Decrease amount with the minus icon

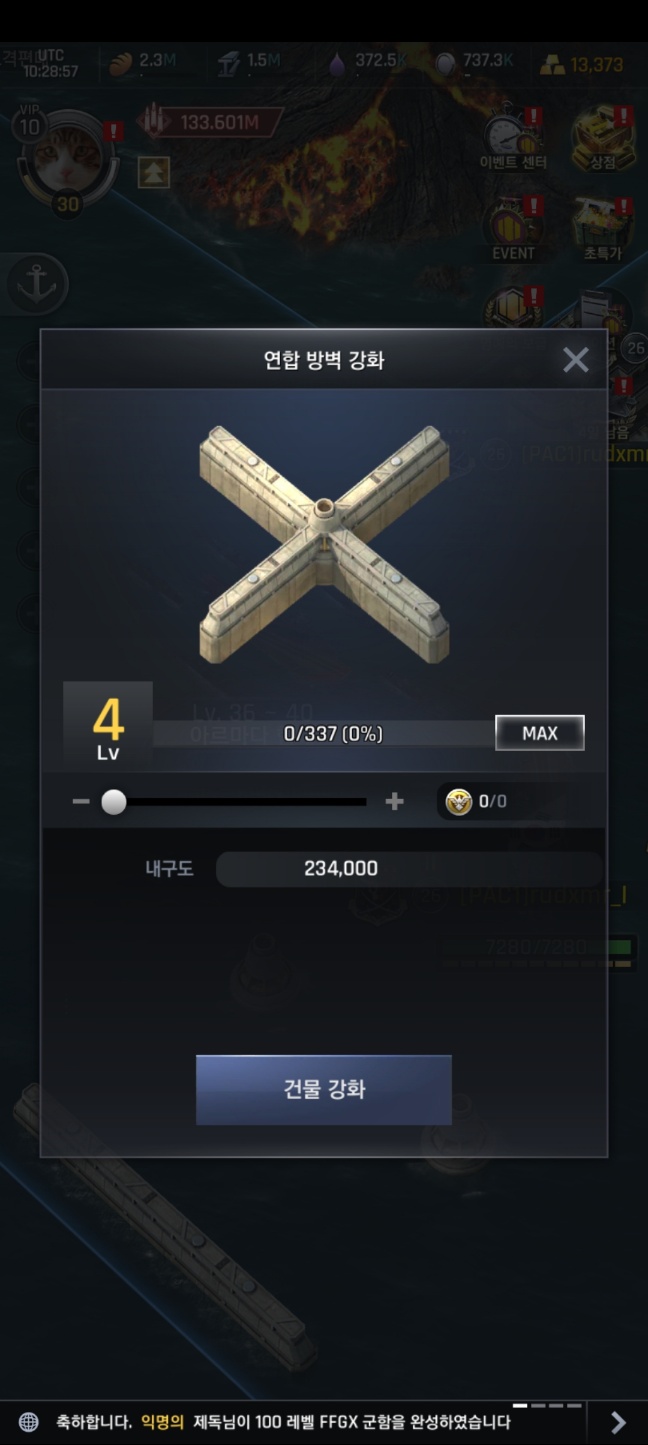click(x=81, y=802)
